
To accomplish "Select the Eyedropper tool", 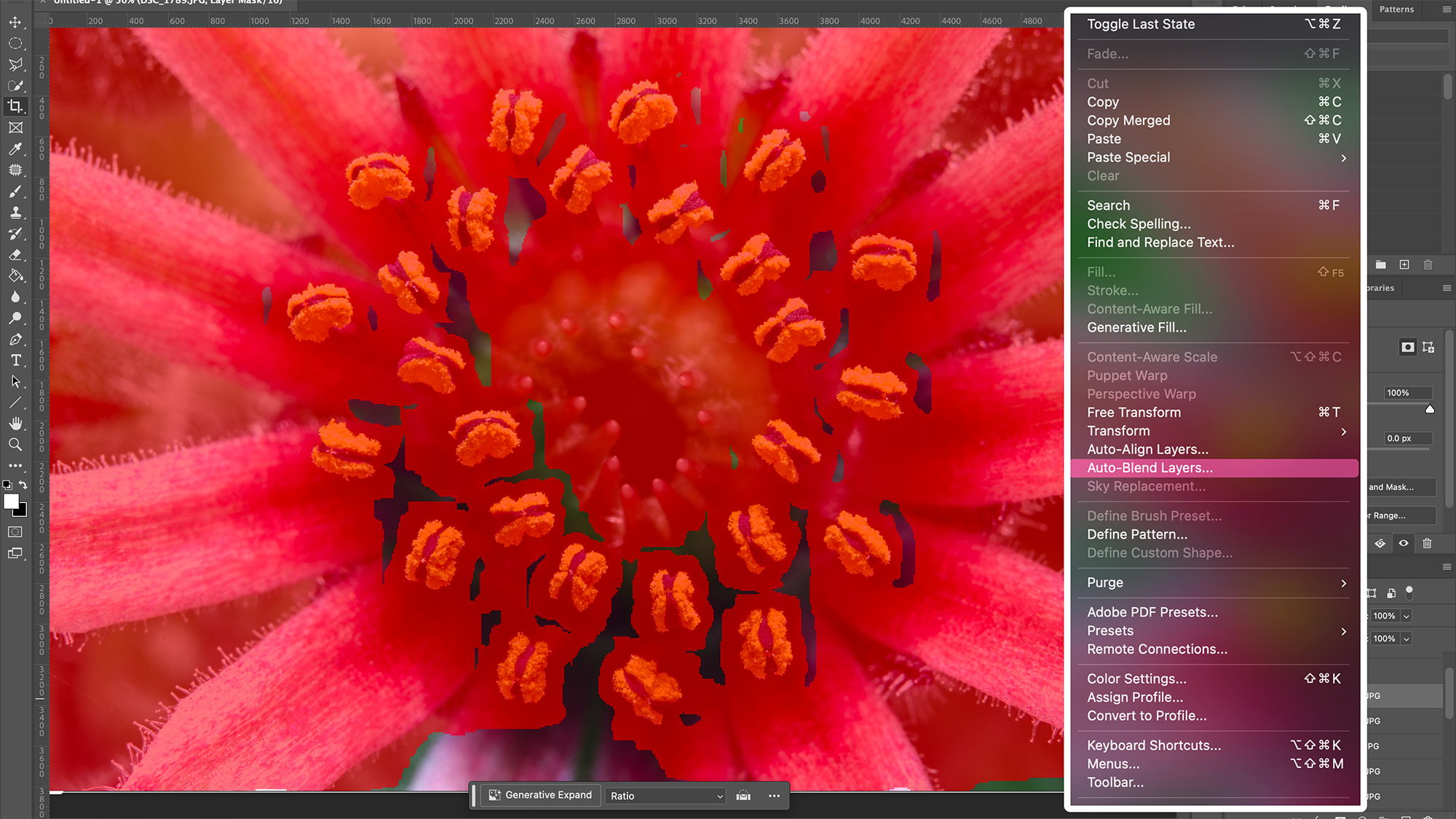I will pyautogui.click(x=15, y=149).
